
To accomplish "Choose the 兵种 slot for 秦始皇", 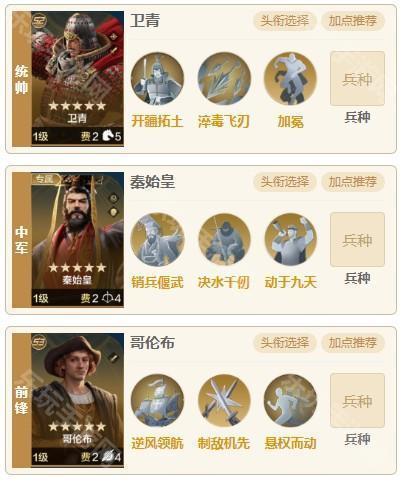I will click(x=357, y=240).
